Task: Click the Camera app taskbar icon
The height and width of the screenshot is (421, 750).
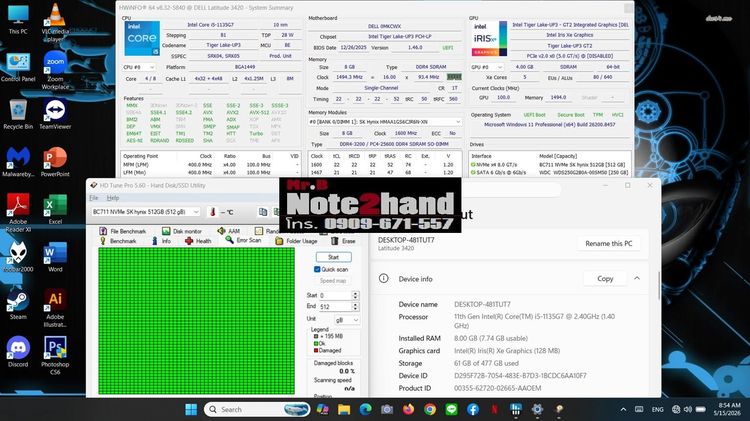Action: click(x=387, y=410)
